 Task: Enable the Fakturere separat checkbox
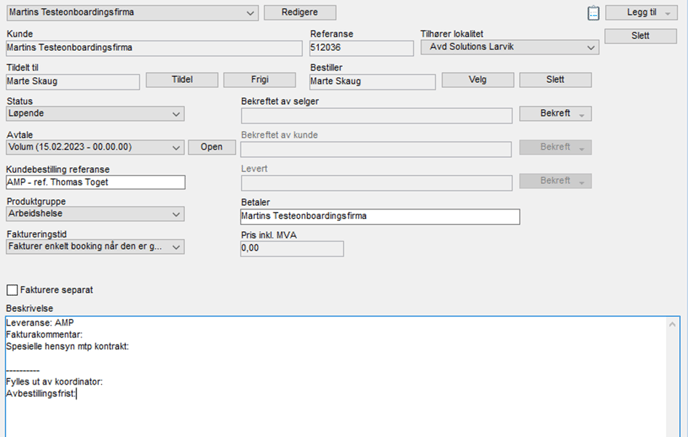click(x=13, y=290)
